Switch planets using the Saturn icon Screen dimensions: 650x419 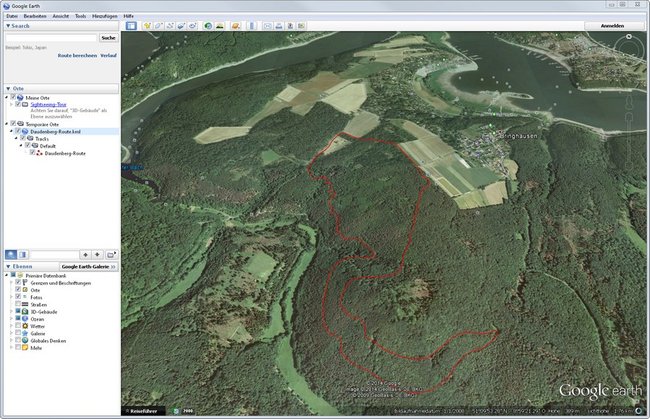(x=235, y=26)
